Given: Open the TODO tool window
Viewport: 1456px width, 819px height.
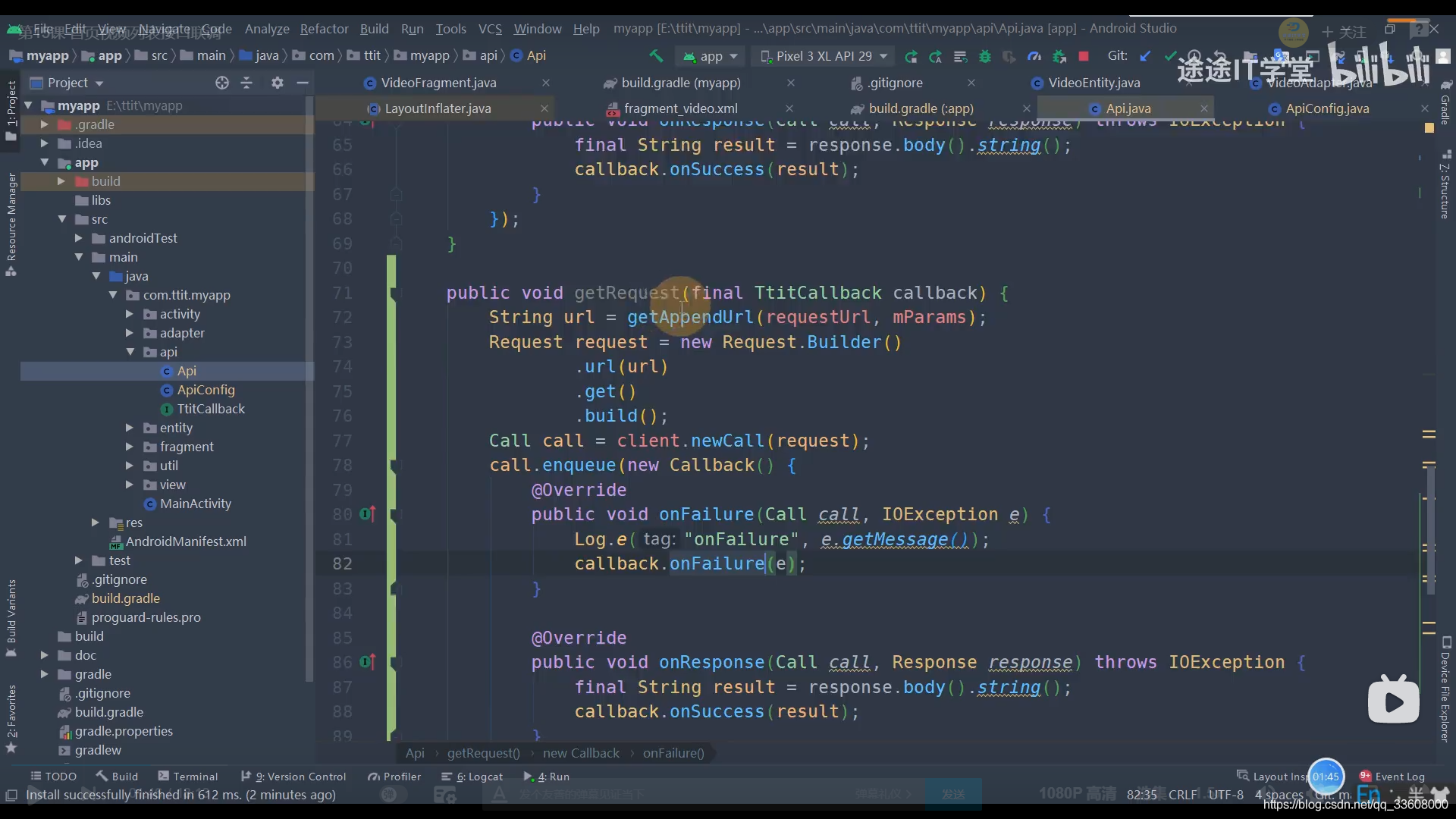Looking at the screenshot, I should coord(53,777).
